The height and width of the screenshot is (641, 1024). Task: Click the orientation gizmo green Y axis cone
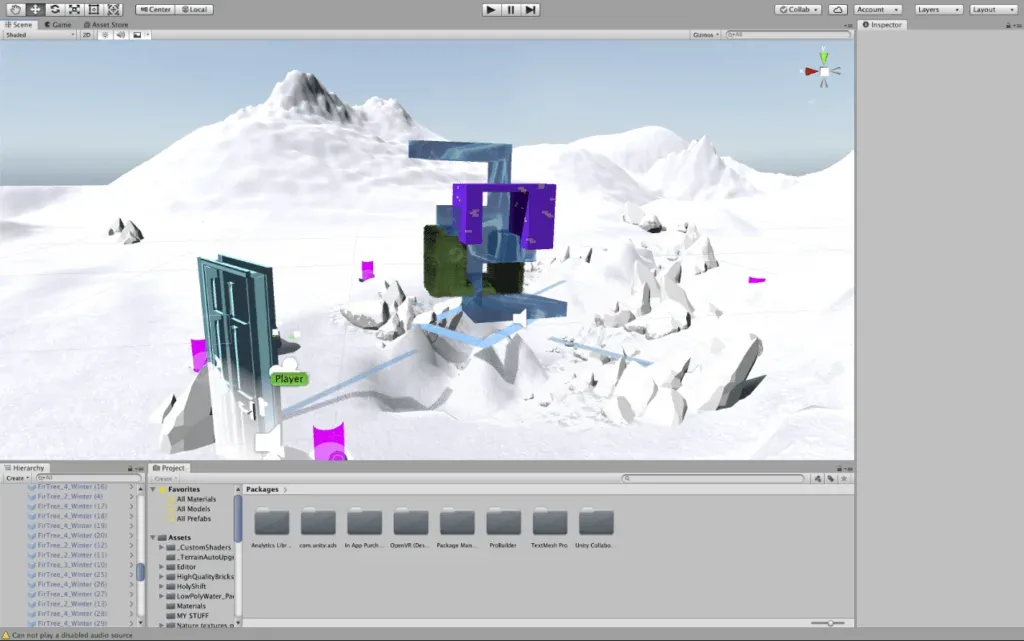pyautogui.click(x=824, y=56)
